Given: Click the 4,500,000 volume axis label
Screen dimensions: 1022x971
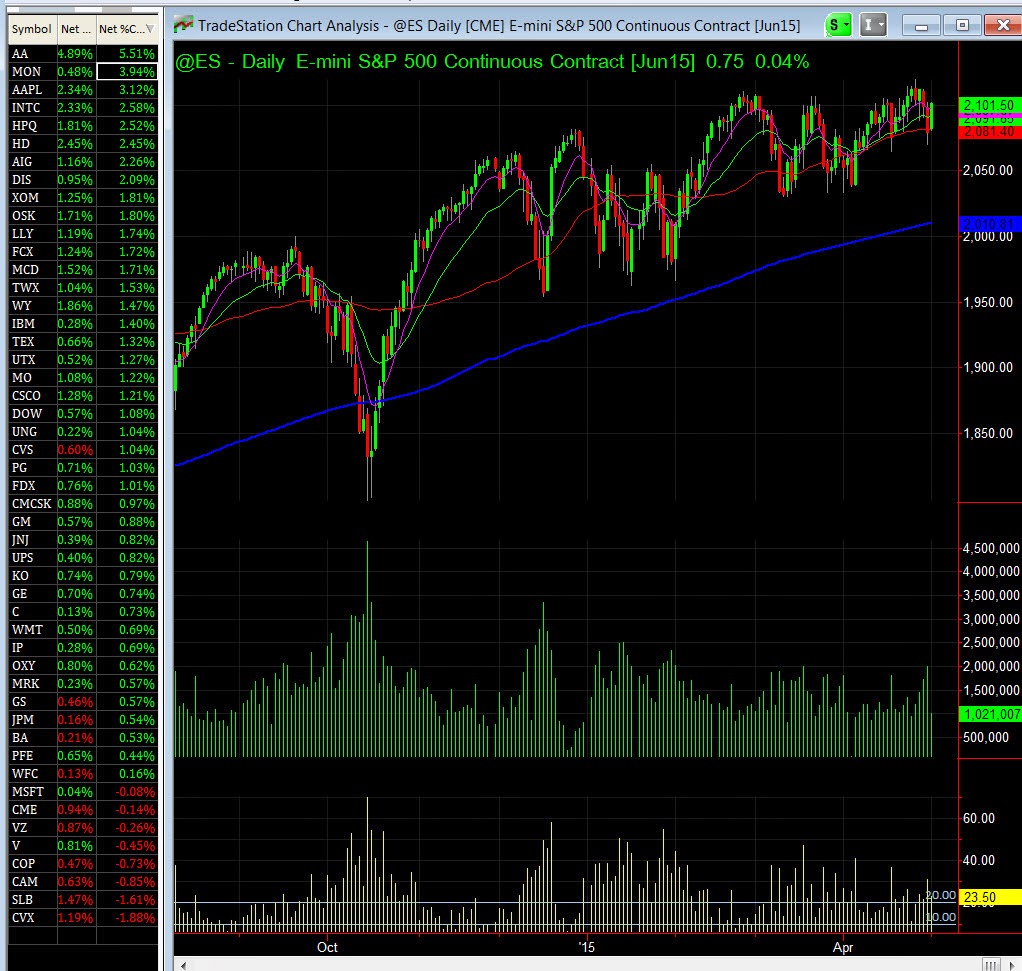Looking at the screenshot, I should tap(991, 548).
